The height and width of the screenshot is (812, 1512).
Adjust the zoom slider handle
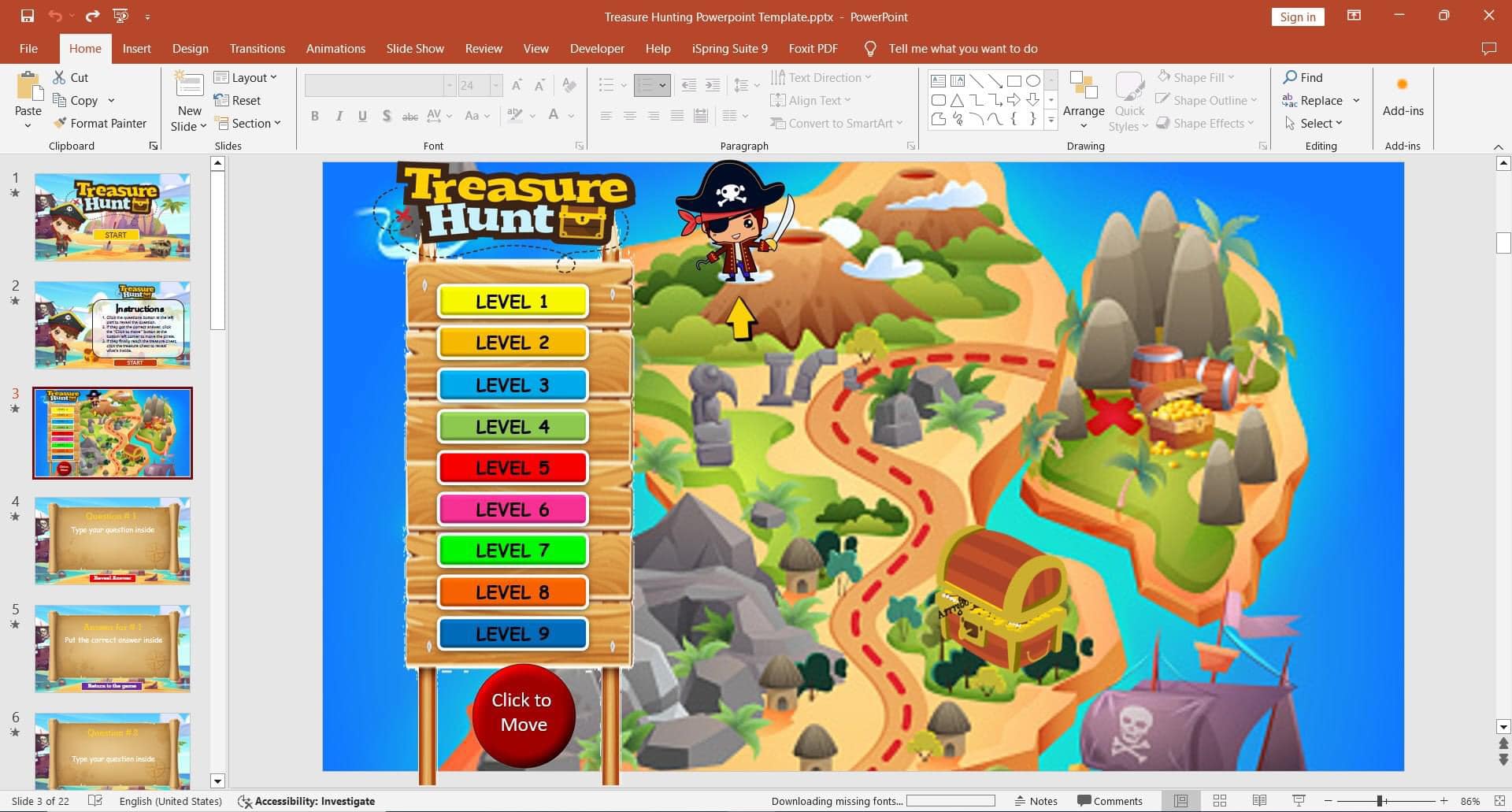click(x=1380, y=801)
